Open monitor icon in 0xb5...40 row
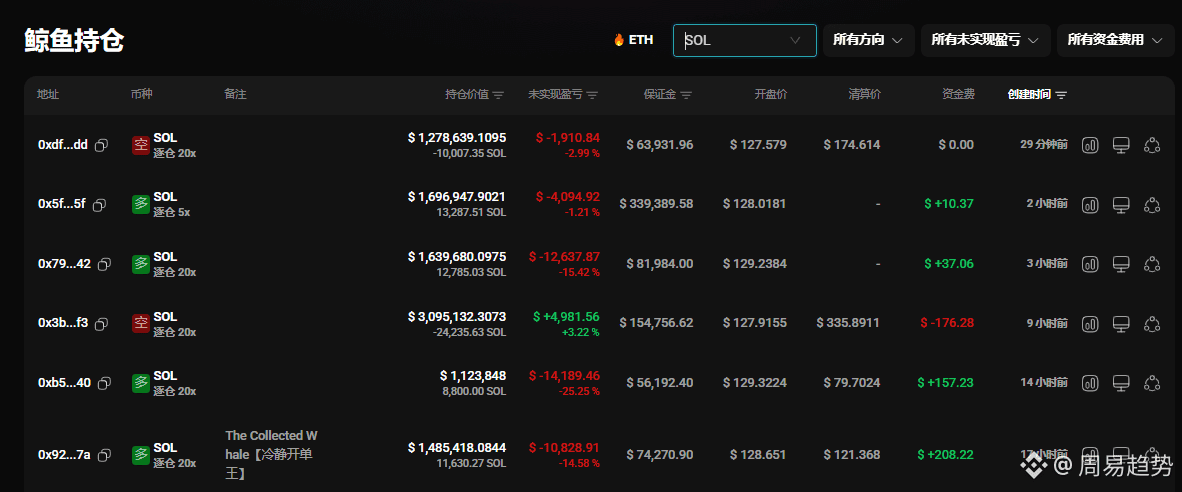 1121,383
